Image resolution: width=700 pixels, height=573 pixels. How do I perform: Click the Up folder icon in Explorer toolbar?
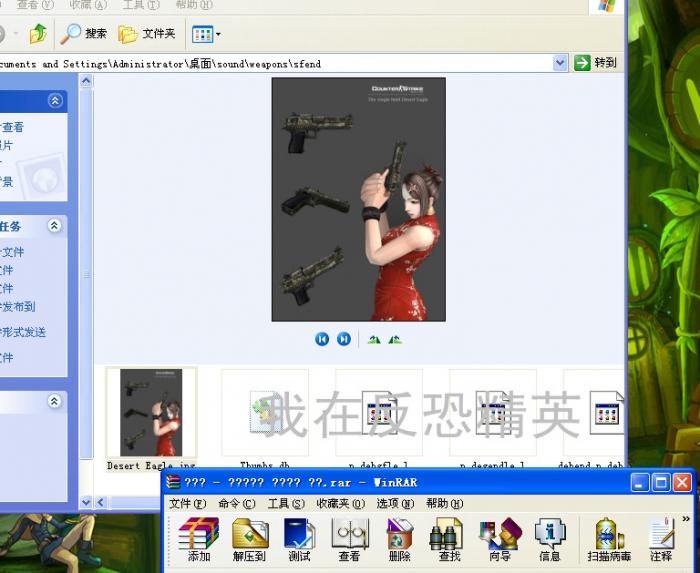point(38,33)
